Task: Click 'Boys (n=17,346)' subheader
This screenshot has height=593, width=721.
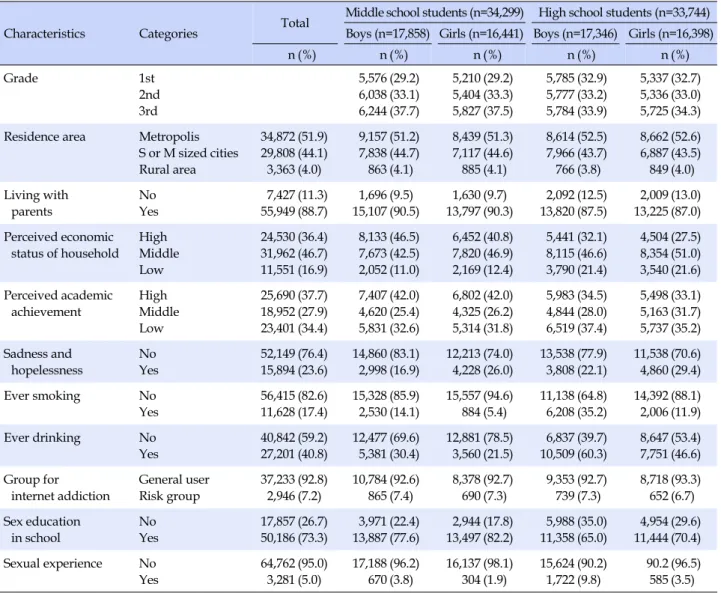Action: pyautogui.click(x=575, y=34)
